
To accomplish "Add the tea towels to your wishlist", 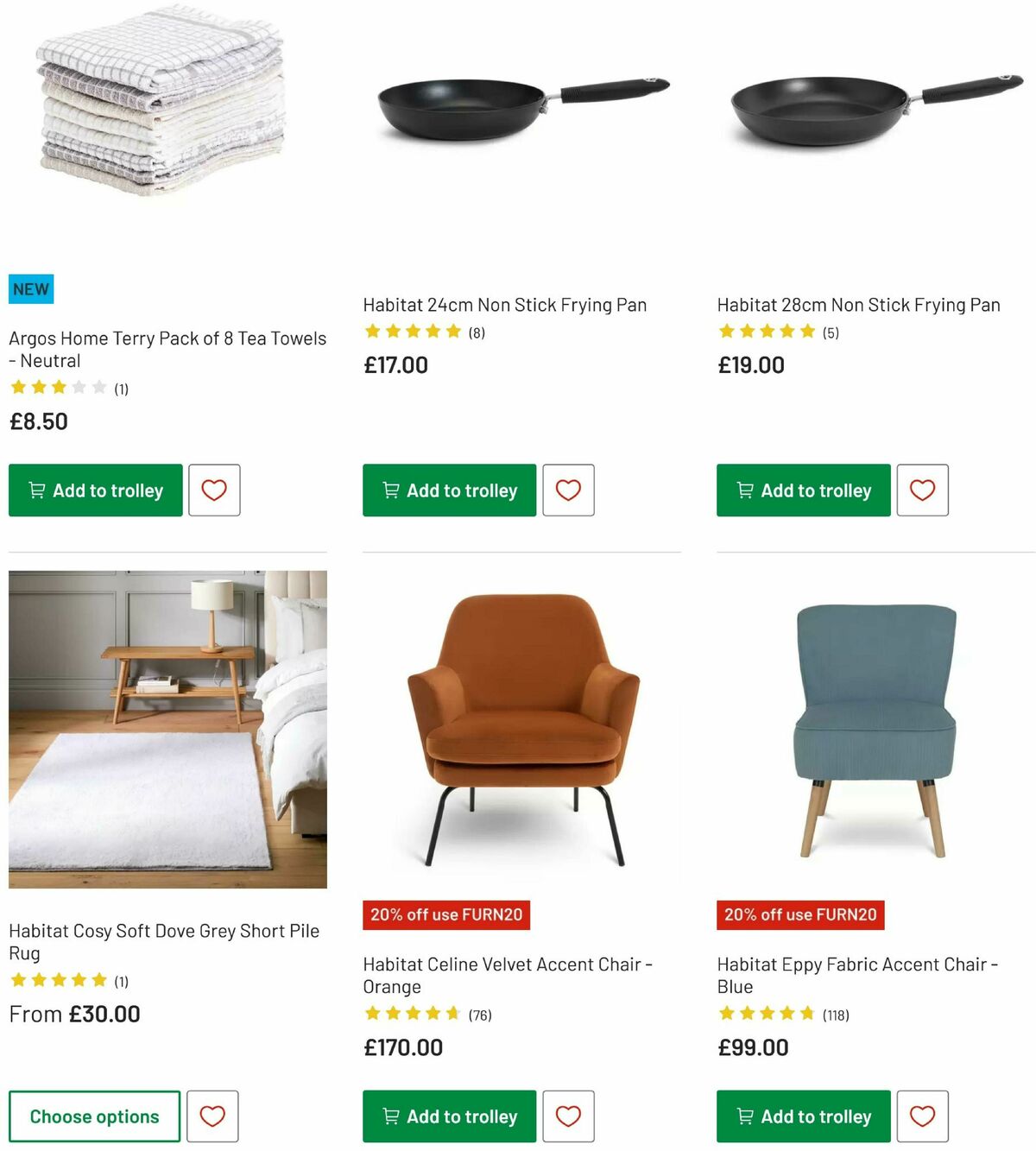I will (213, 490).
